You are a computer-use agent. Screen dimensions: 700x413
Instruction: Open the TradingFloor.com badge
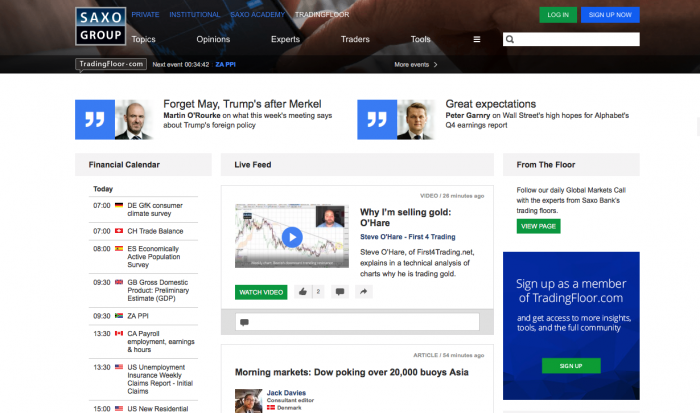tap(111, 64)
